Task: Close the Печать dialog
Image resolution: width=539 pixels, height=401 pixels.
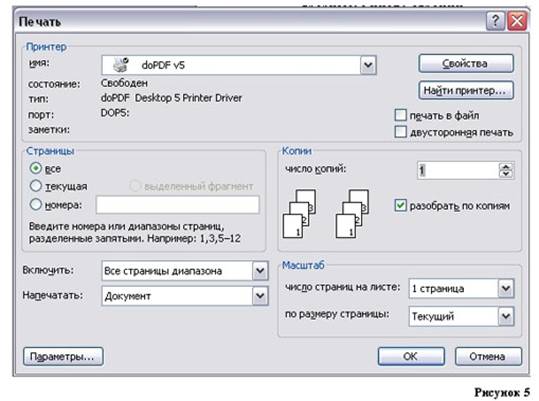Action: pos(517,21)
